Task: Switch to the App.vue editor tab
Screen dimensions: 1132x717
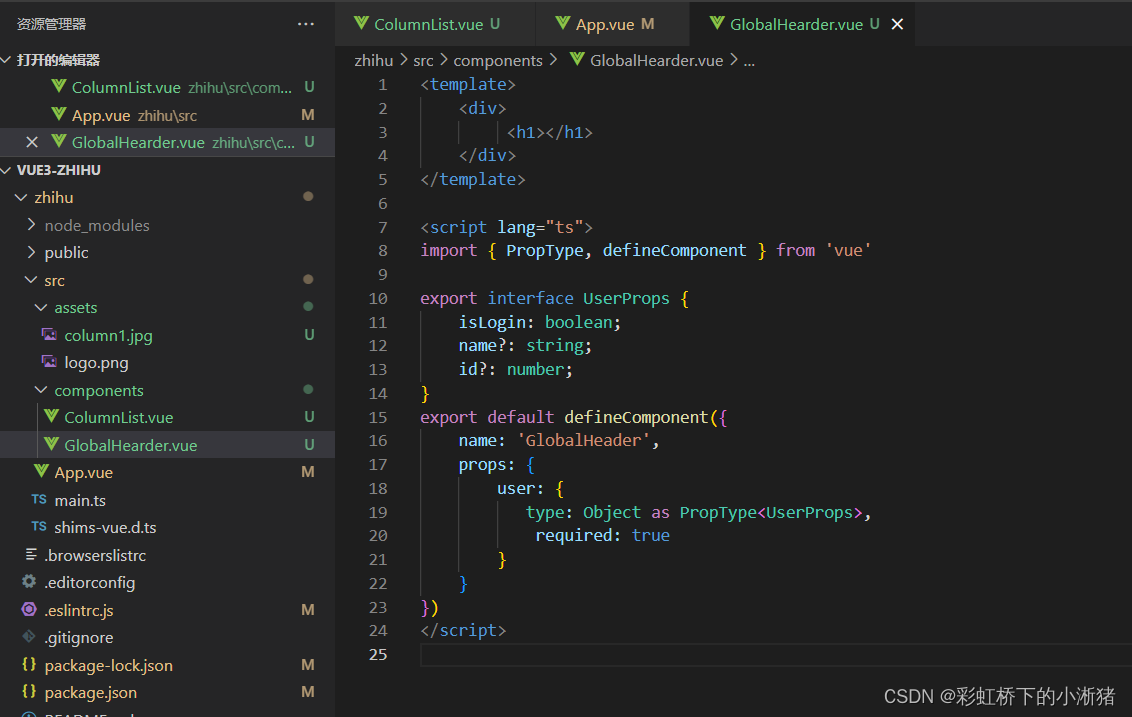Action: pyautogui.click(x=612, y=24)
